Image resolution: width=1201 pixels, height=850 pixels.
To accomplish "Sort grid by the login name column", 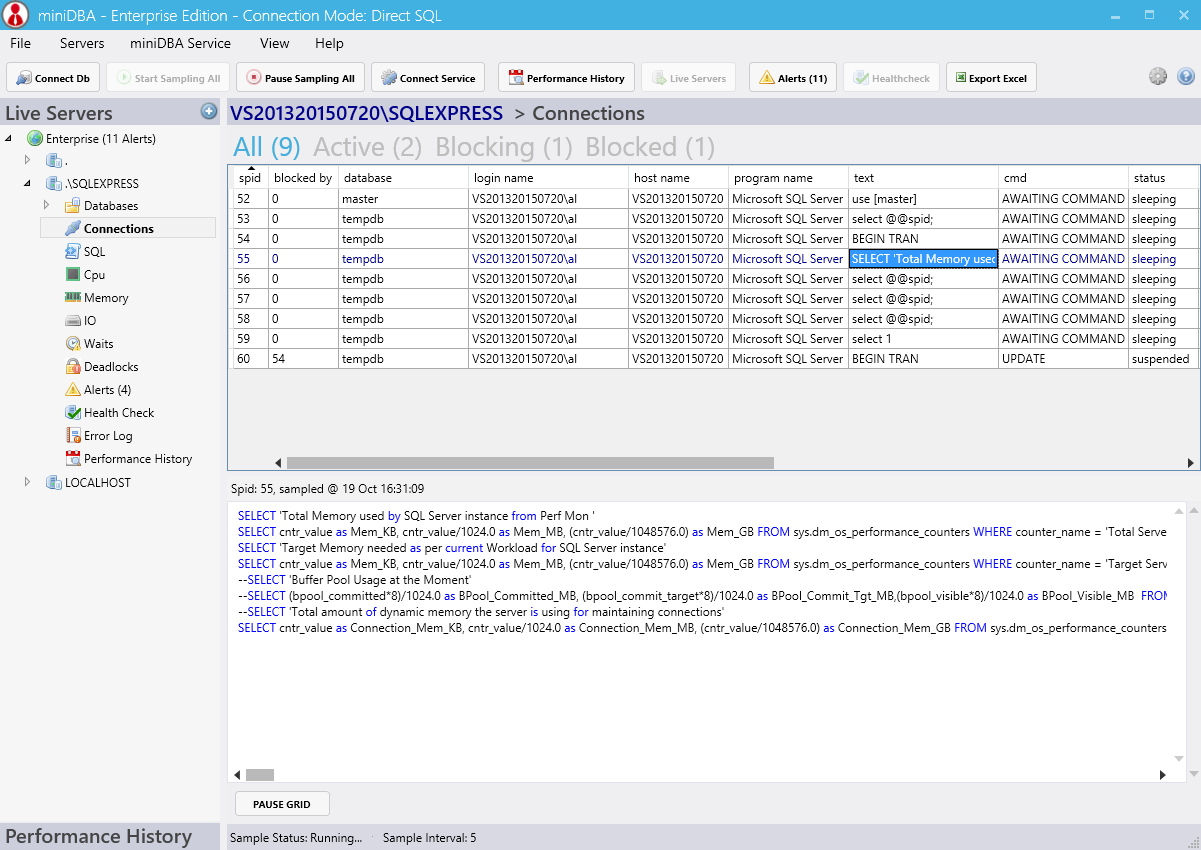I will coord(548,178).
